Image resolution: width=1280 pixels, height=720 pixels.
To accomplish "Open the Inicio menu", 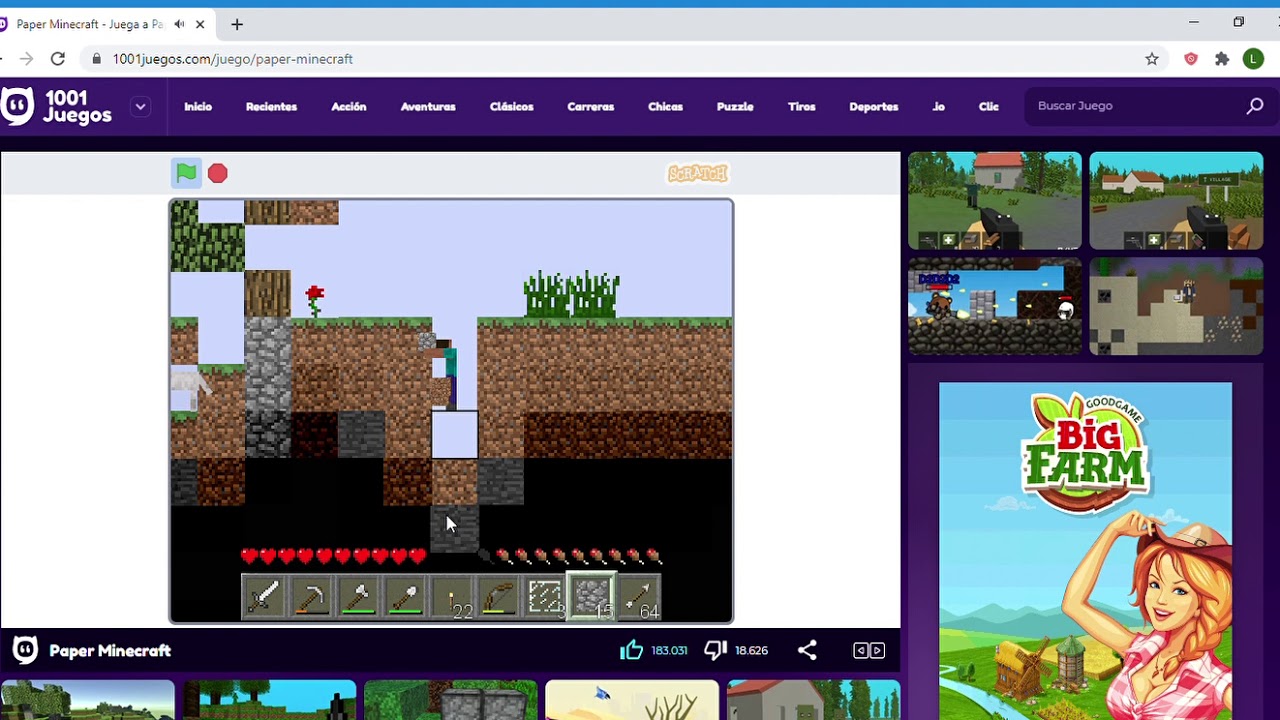I will 198,106.
